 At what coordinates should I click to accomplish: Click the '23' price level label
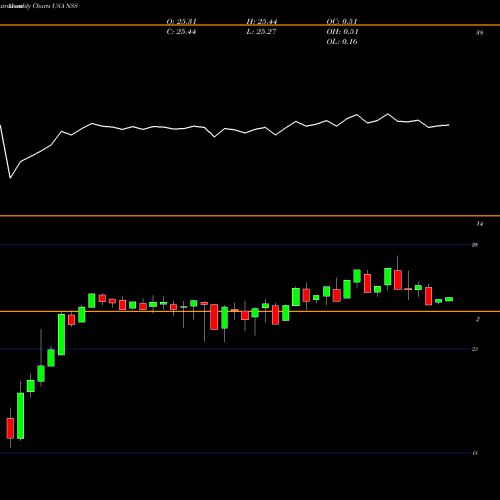click(475, 349)
